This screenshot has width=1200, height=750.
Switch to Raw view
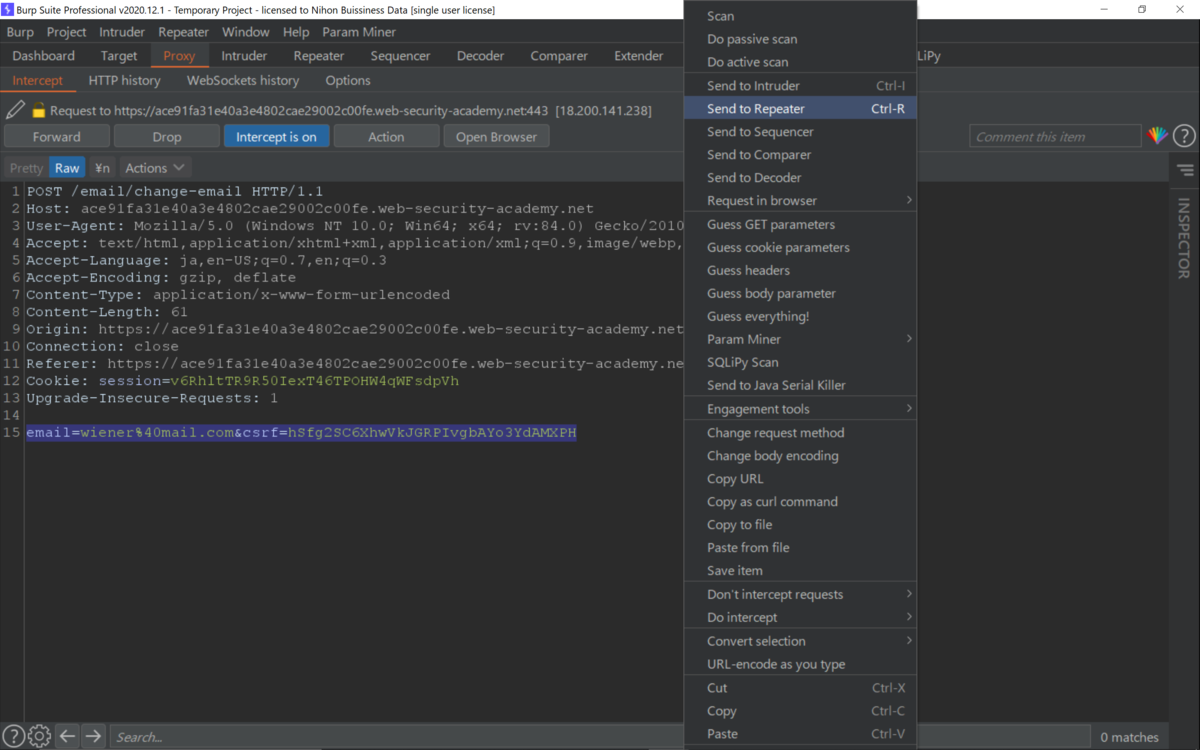coord(67,168)
